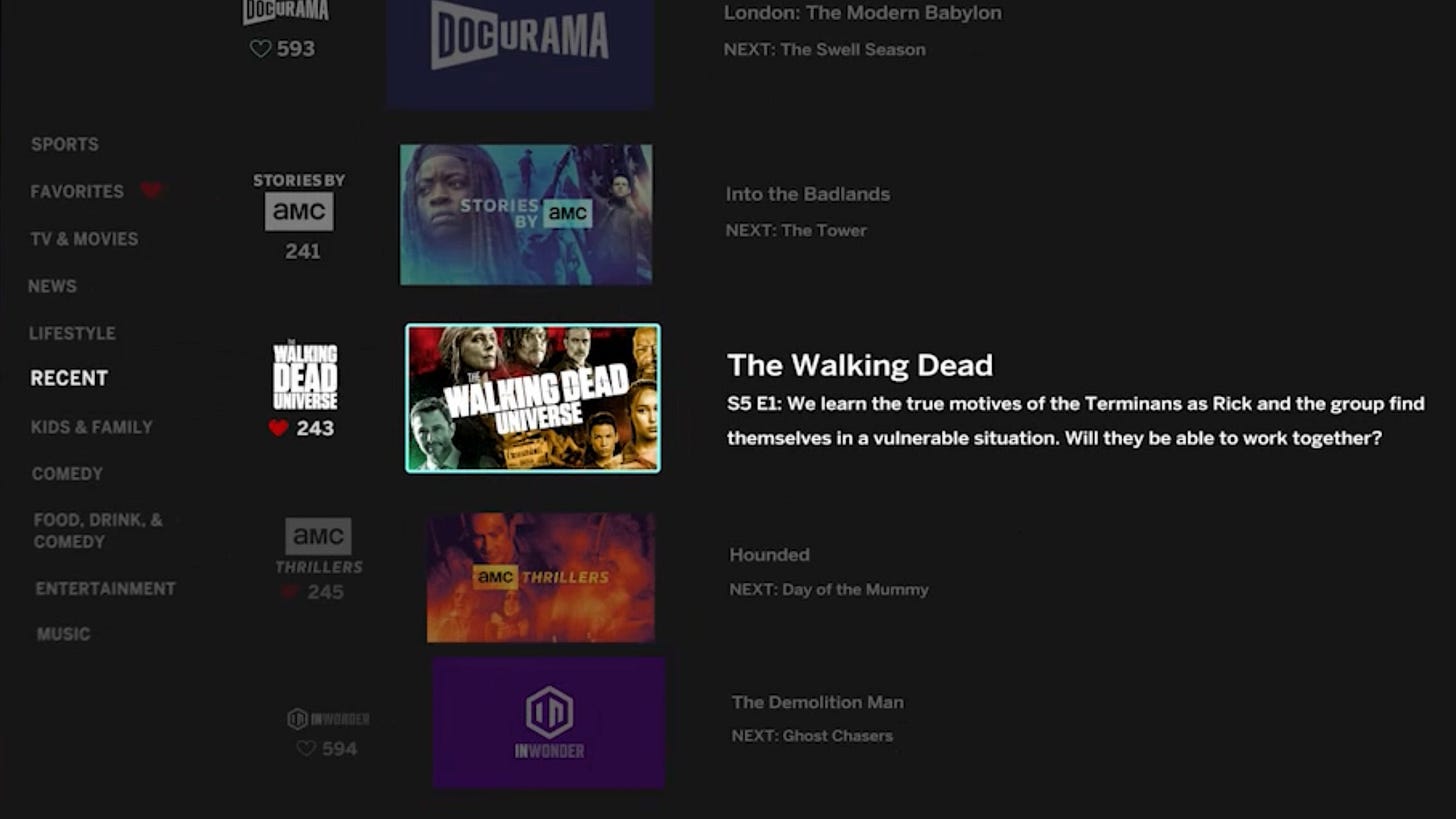This screenshot has width=1456, height=819.
Task: Select The Demolition Man title
Action: coord(817,702)
